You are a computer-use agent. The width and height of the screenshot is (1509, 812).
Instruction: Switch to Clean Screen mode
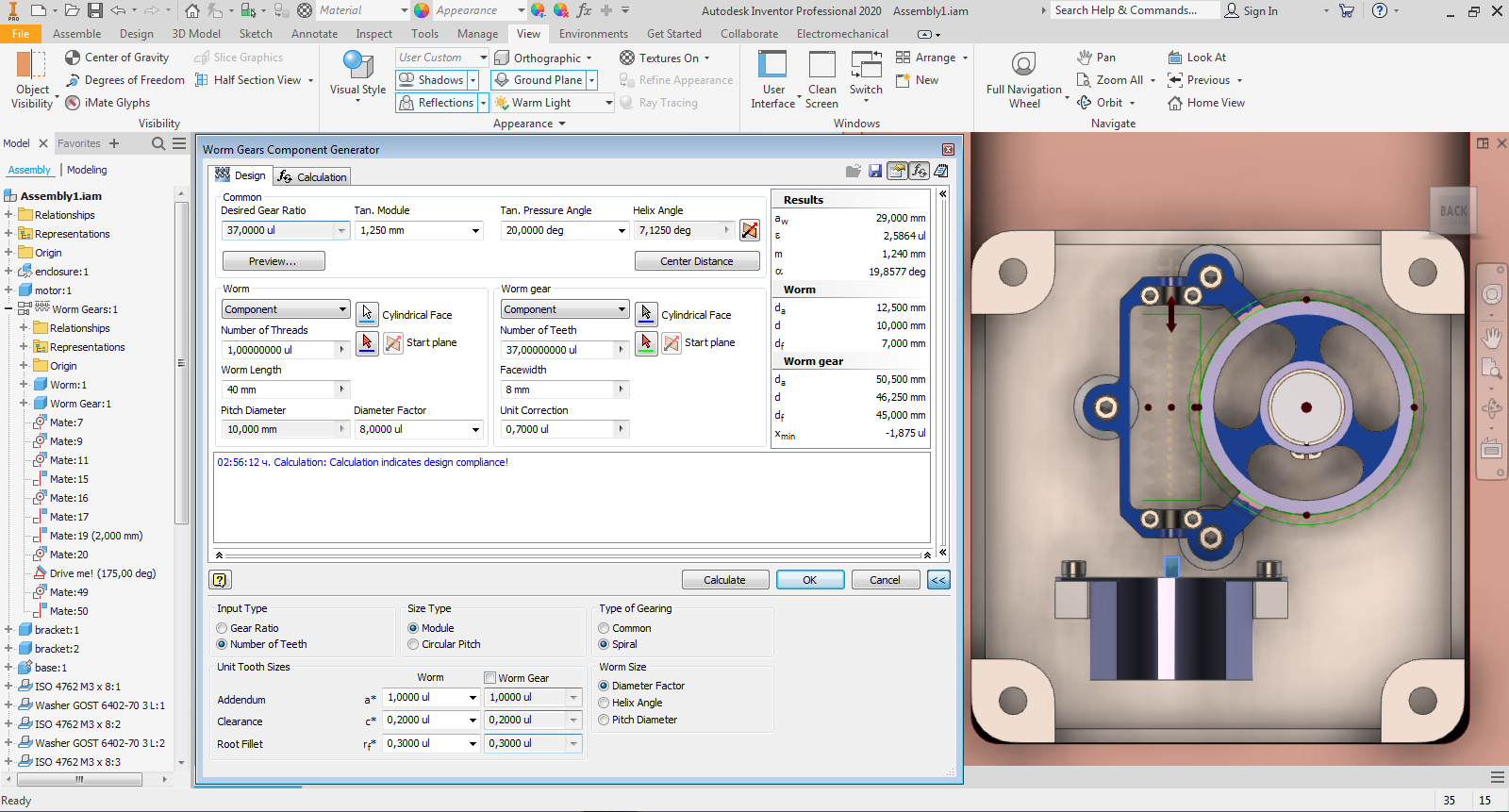821,80
